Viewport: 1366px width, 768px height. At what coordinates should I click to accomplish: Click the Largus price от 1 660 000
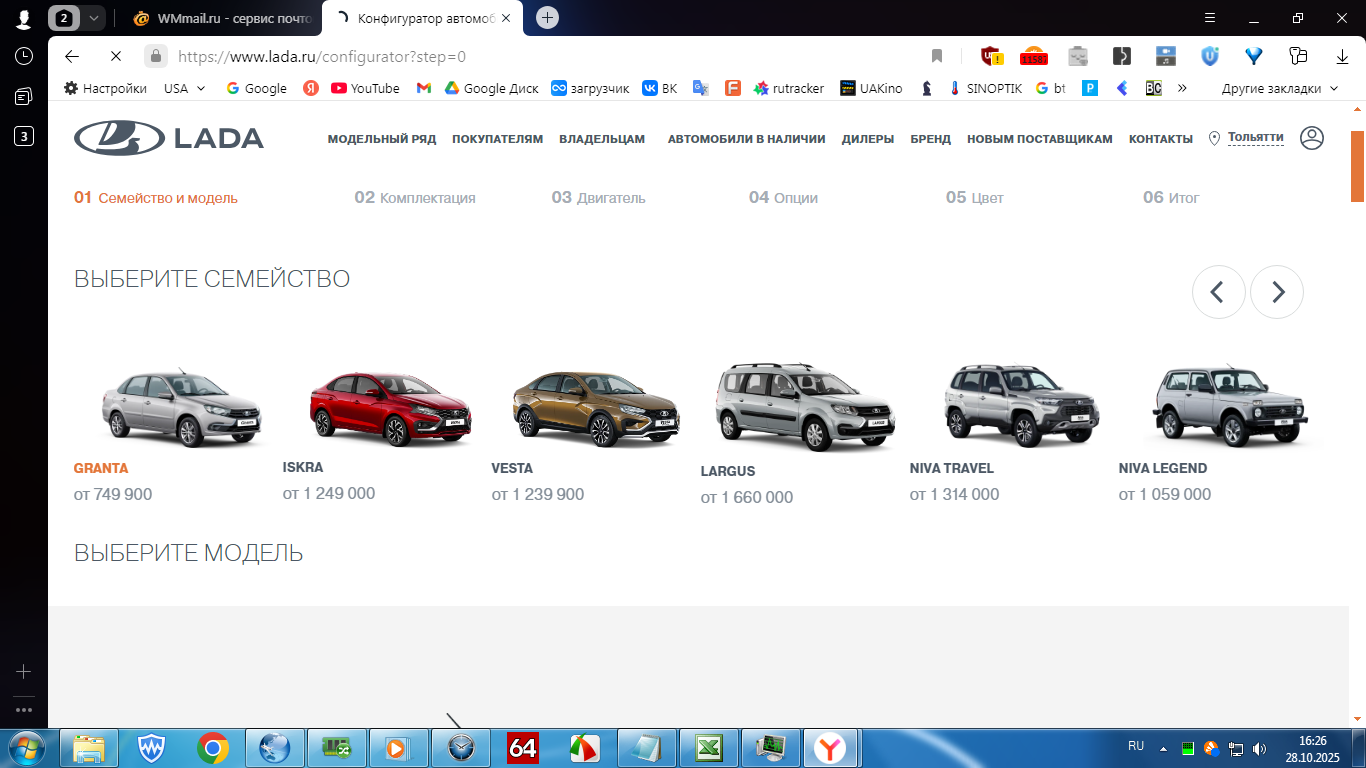click(x=747, y=497)
